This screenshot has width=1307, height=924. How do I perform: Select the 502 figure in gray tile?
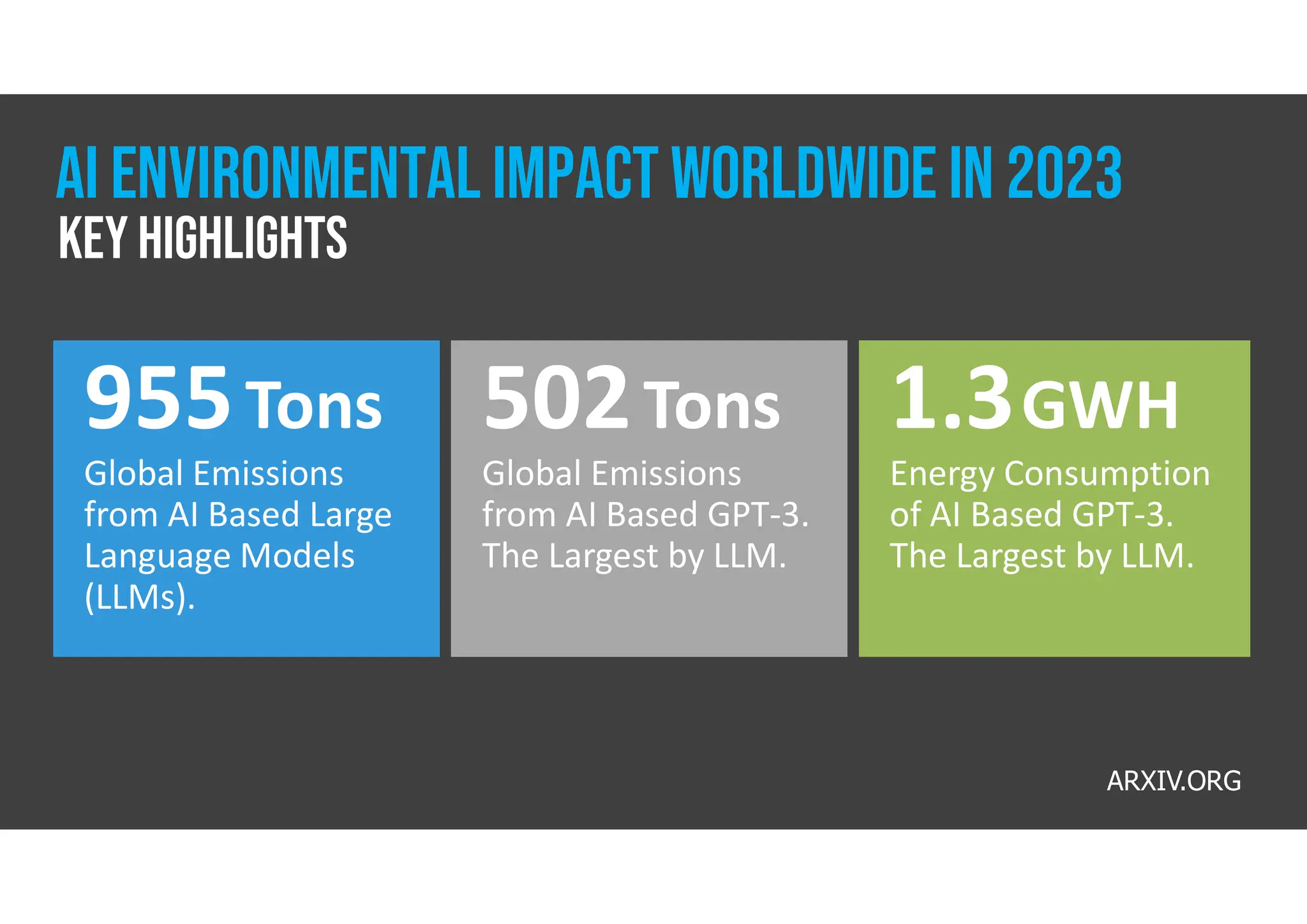[x=556, y=397]
